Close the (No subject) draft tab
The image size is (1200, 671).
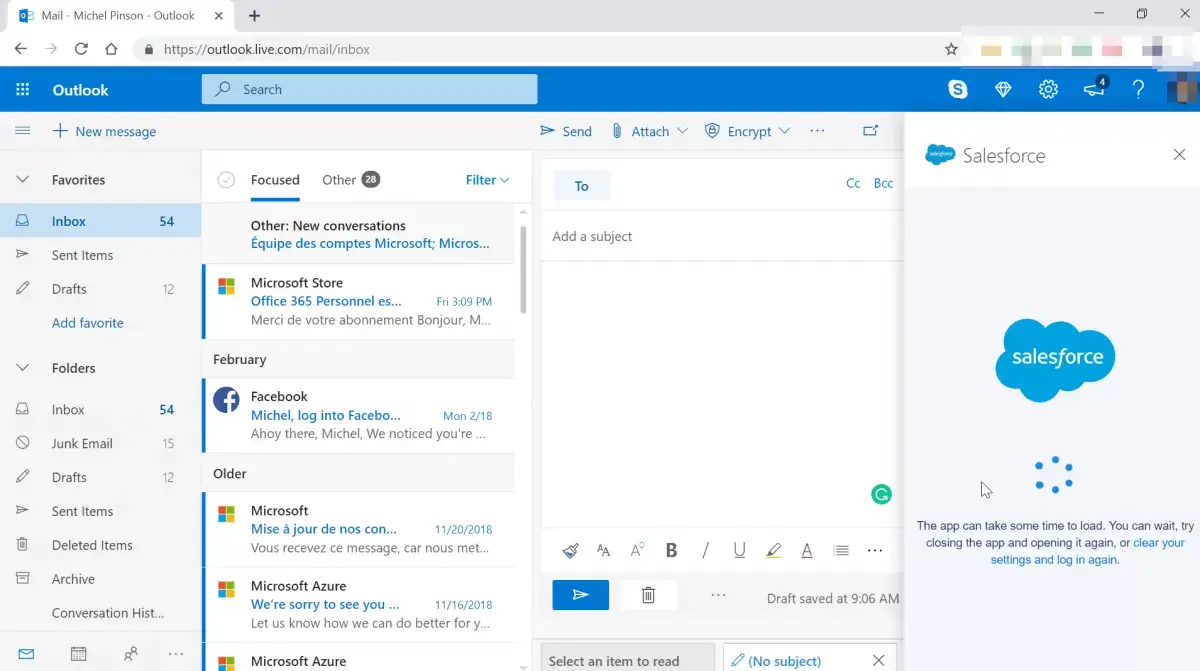[878, 660]
